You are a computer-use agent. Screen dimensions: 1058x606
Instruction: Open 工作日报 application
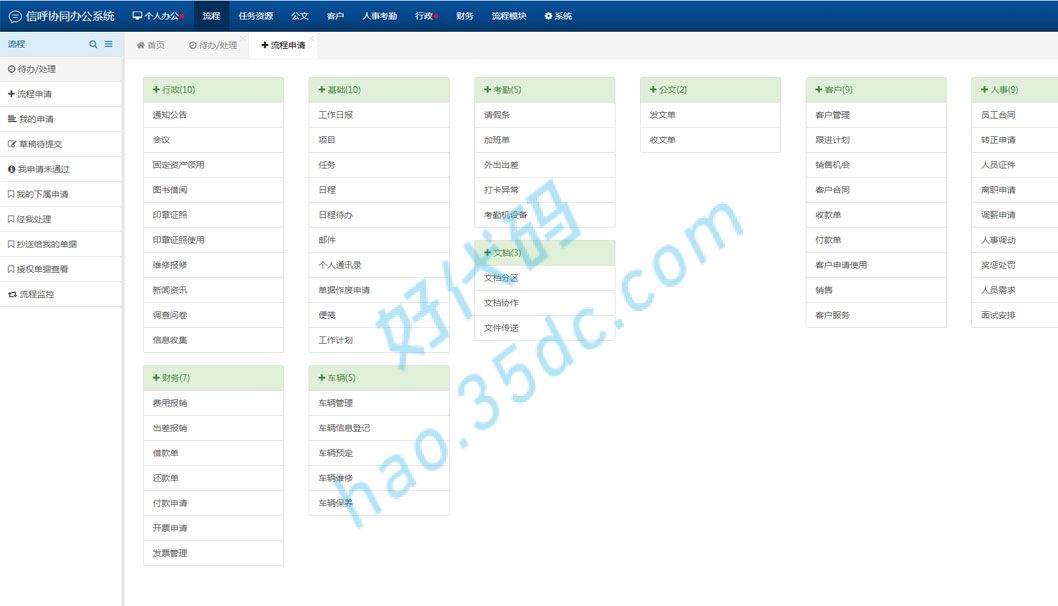click(379, 115)
